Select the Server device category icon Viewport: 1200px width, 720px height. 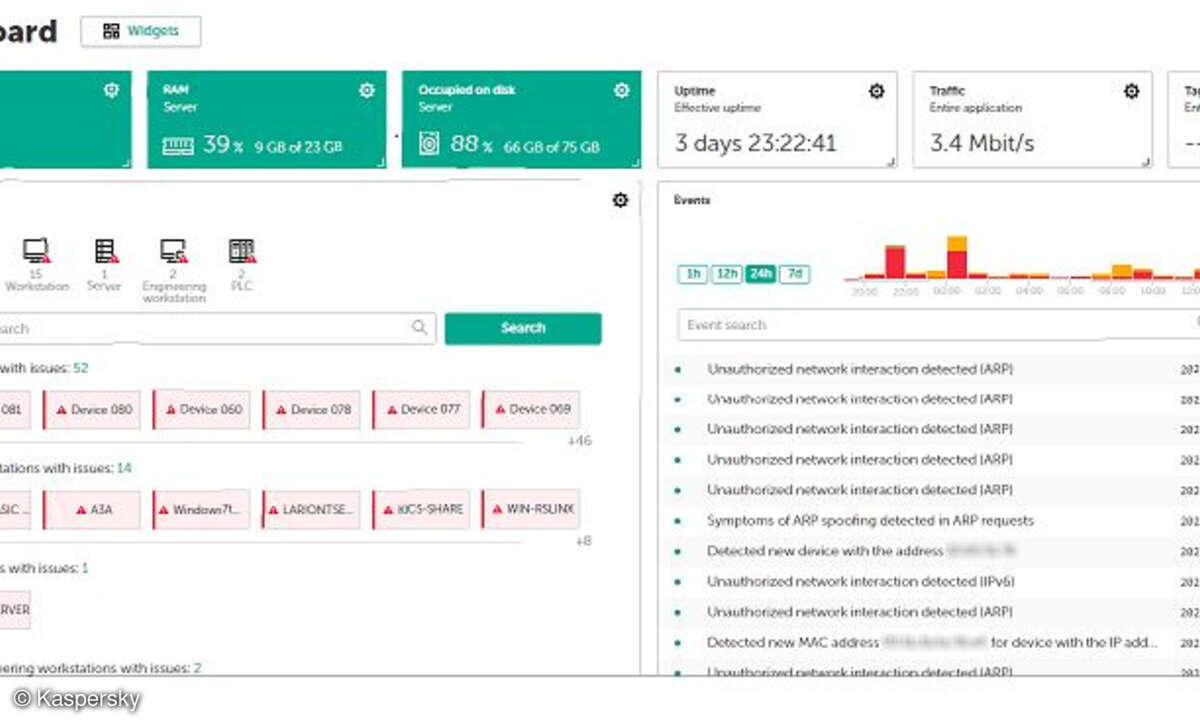tap(104, 252)
